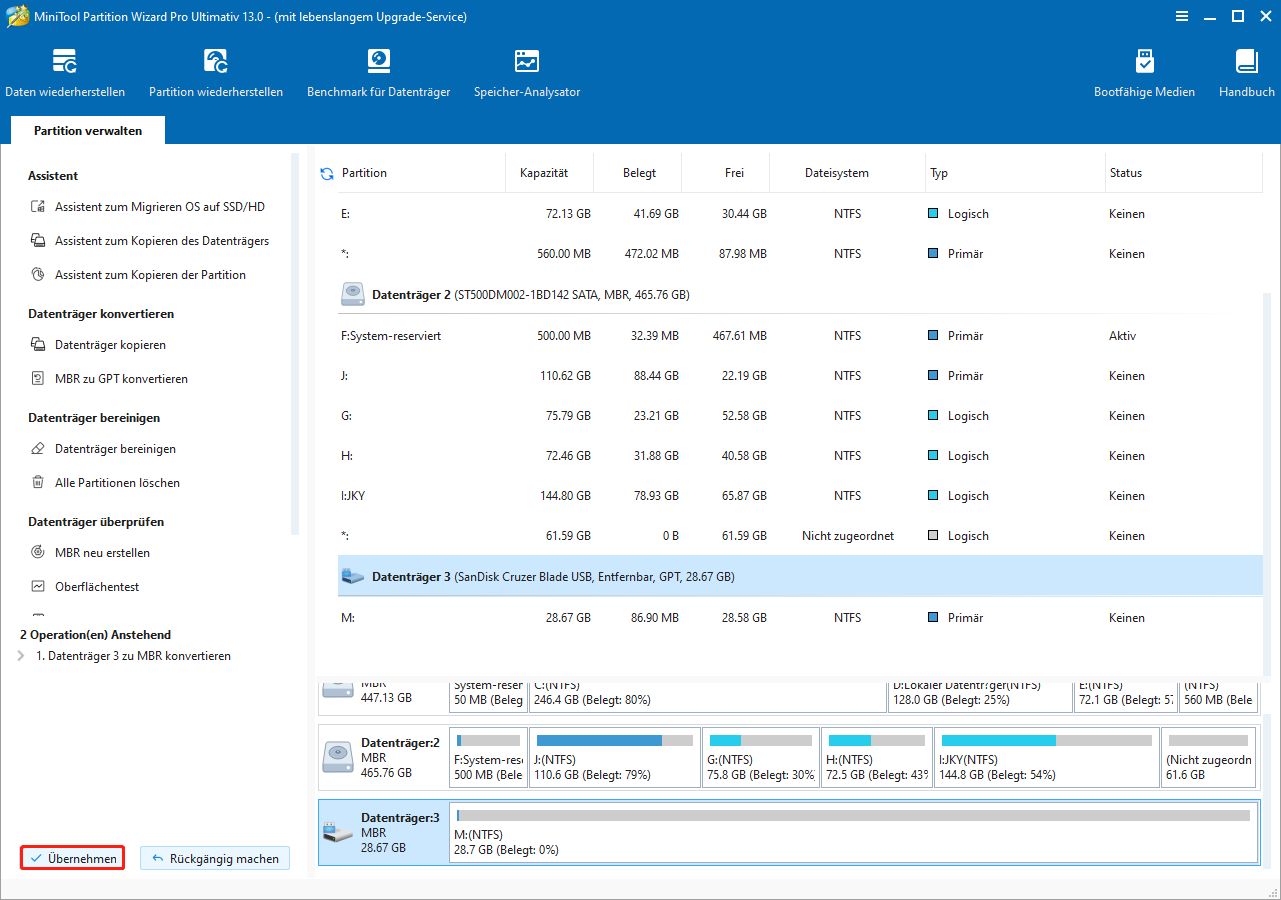
Task: Open the Handbuch manual
Action: pyautogui.click(x=1246, y=74)
